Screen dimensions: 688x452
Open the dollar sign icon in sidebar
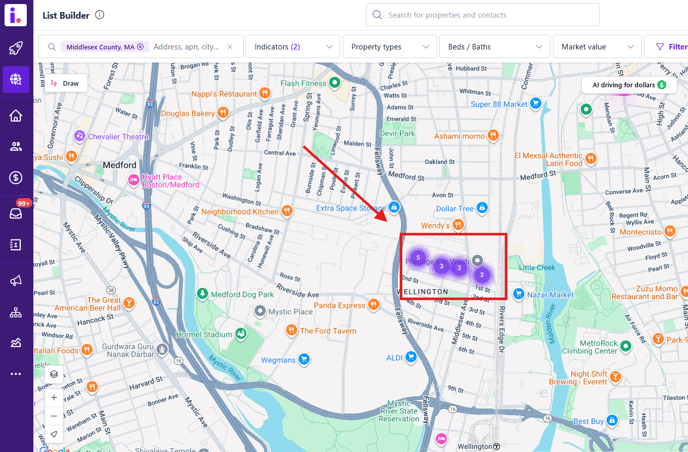[x=16, y=178]
